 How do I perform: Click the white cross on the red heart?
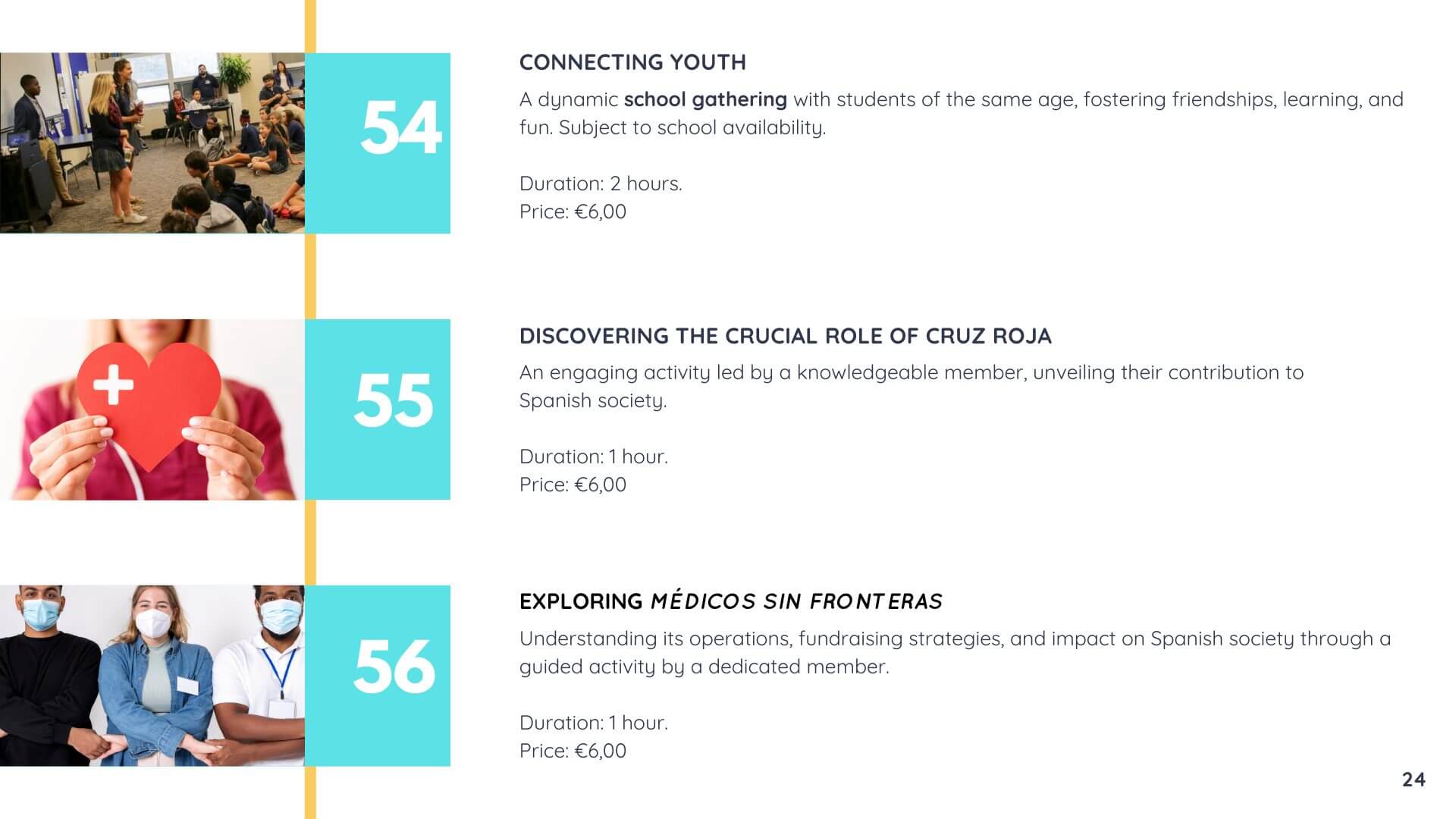[x=113, y=384]
